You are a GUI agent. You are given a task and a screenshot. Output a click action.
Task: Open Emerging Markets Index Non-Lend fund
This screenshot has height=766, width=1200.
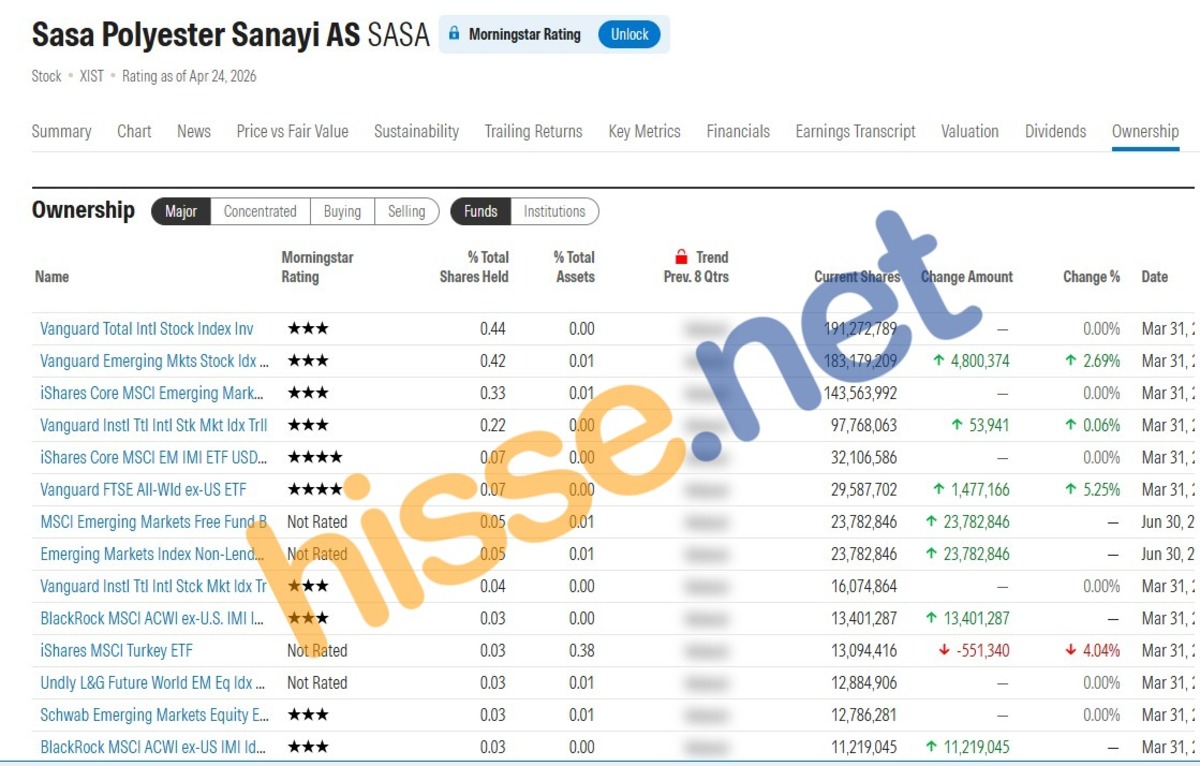click(154, 553)
